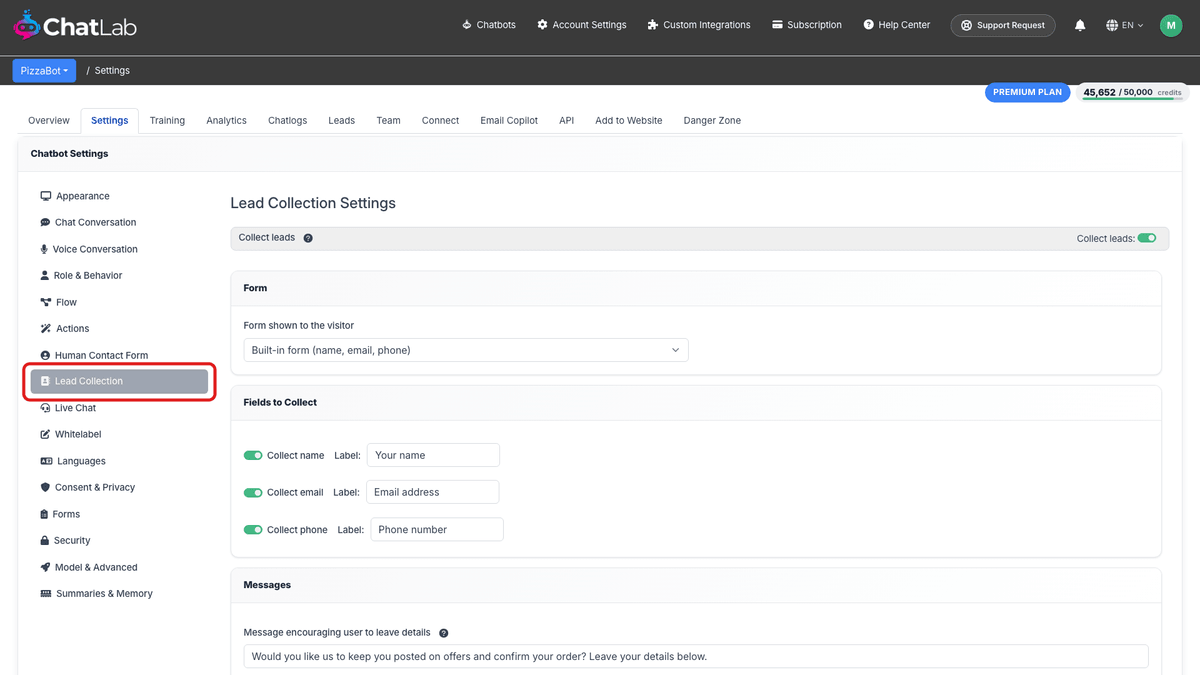The image size is (1200, 675).
Task: Open notifications bell icon
Action: 1080,25
